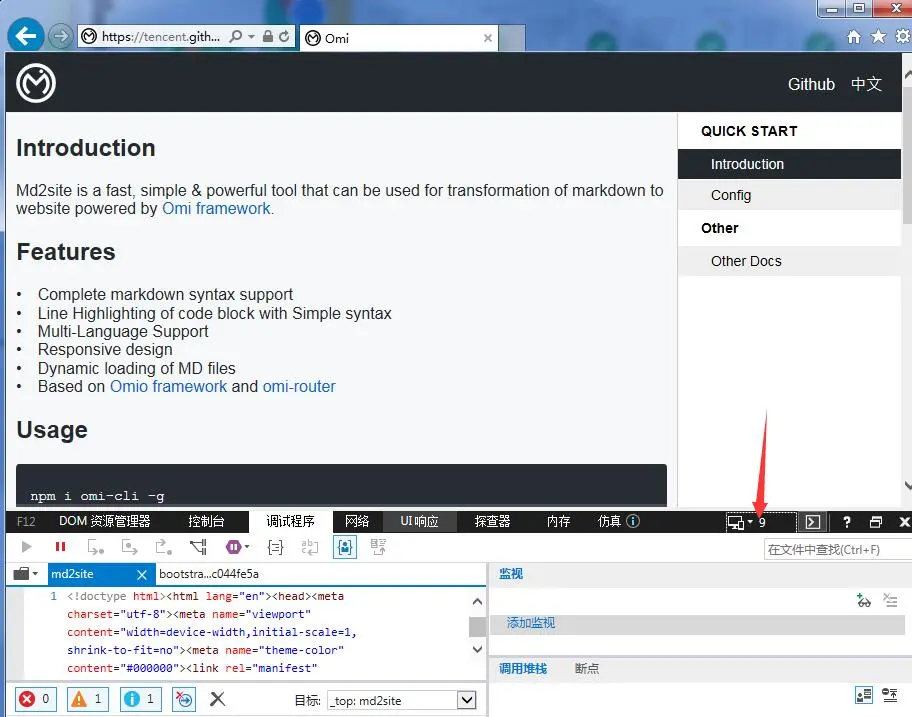
Task: Click the purple exception behavior icon
Action: point(233,547)
